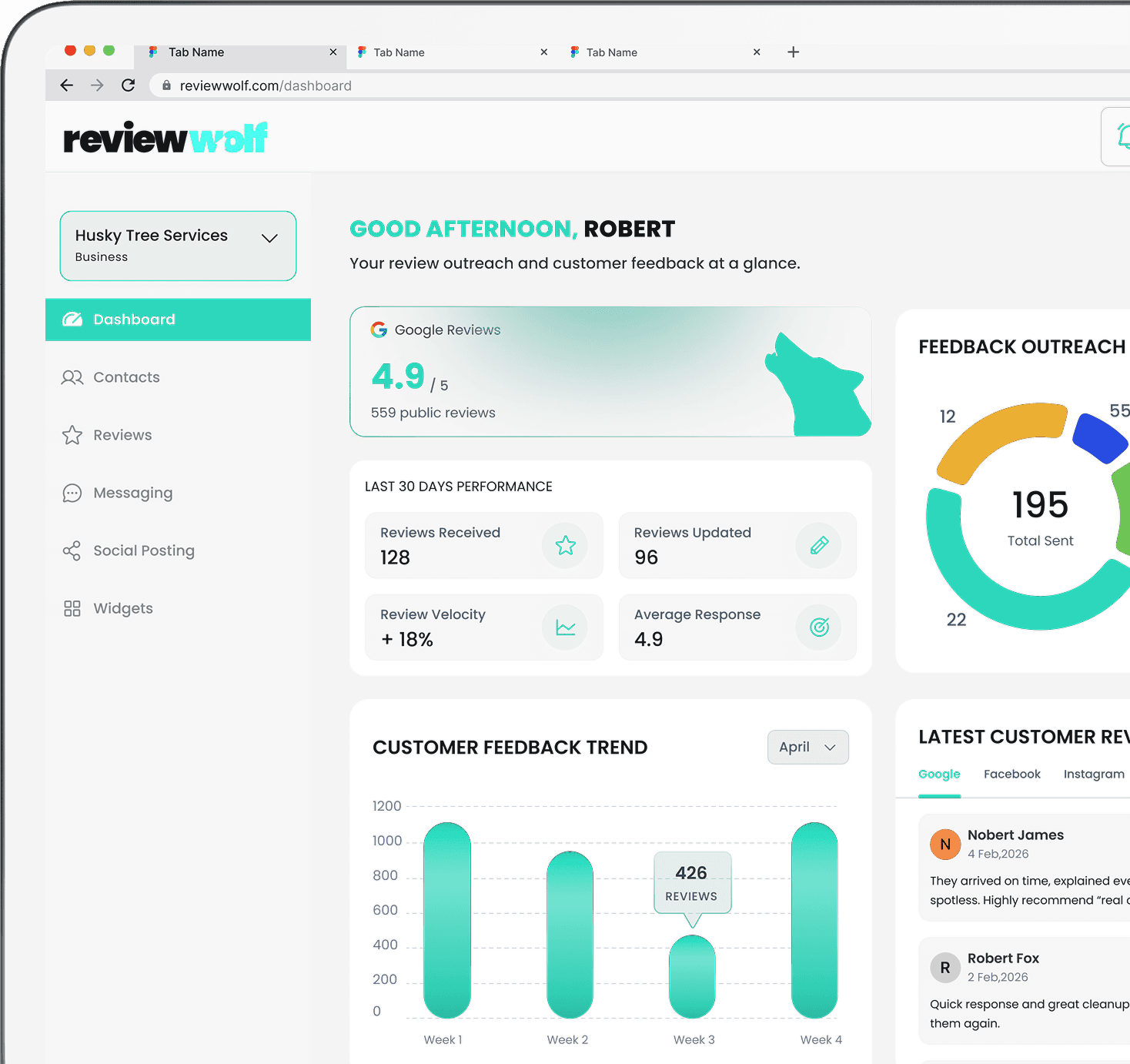Switch to the Instagram reviews tab

point(1094,774)
